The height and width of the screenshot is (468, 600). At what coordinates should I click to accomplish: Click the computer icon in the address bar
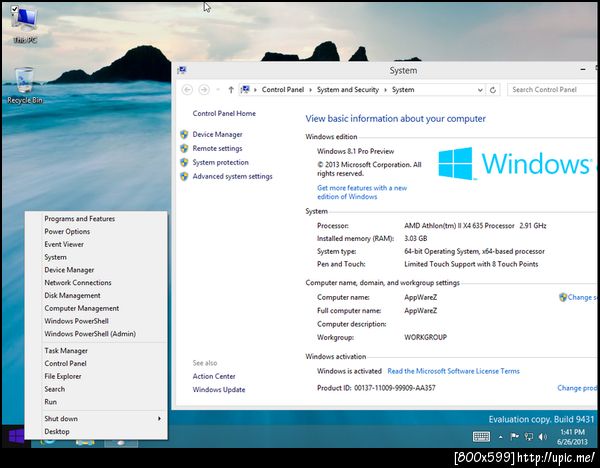pyautogui.click(x=245, y=90)
